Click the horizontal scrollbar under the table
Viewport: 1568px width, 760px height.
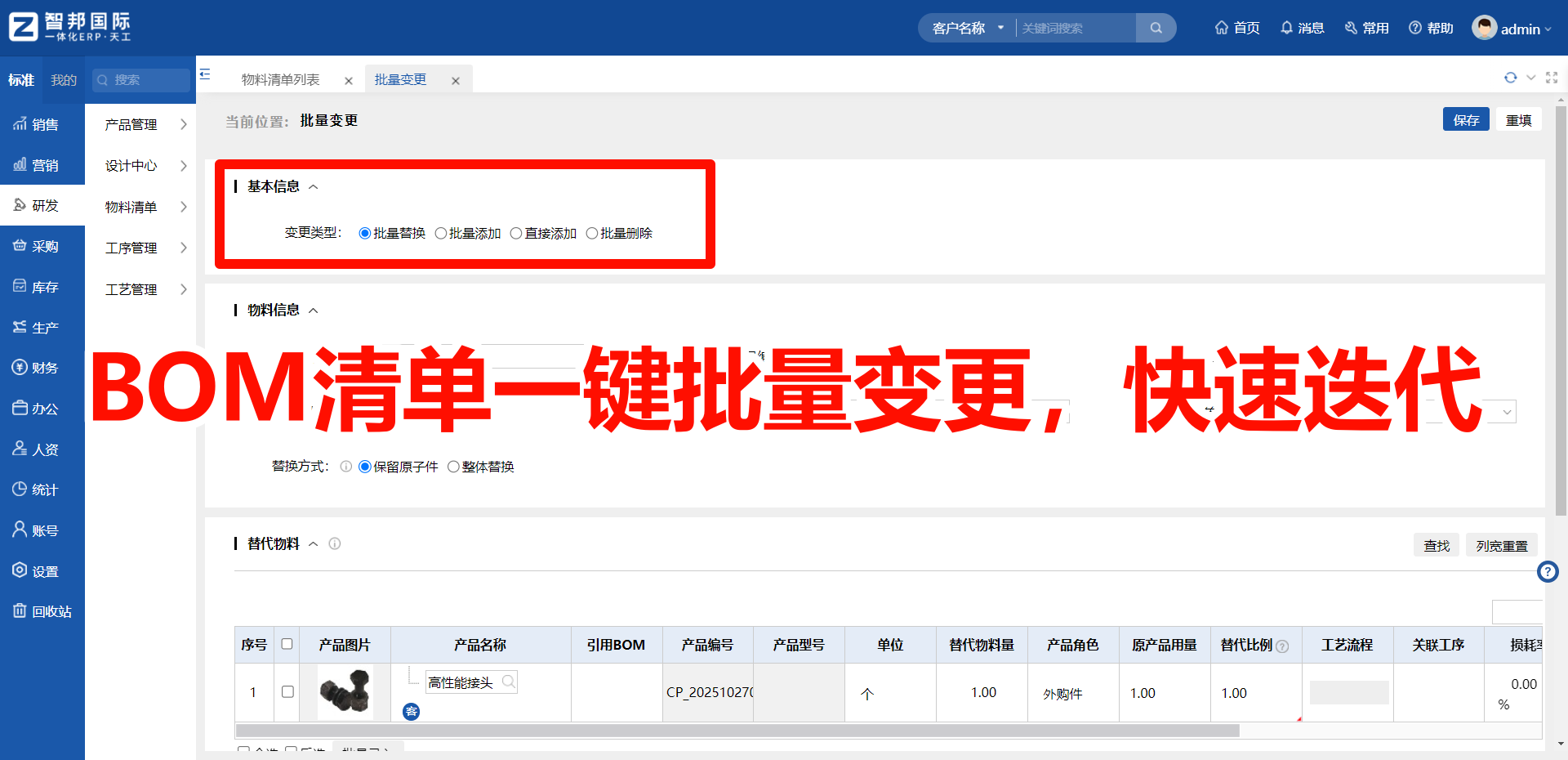coord(735,731)
